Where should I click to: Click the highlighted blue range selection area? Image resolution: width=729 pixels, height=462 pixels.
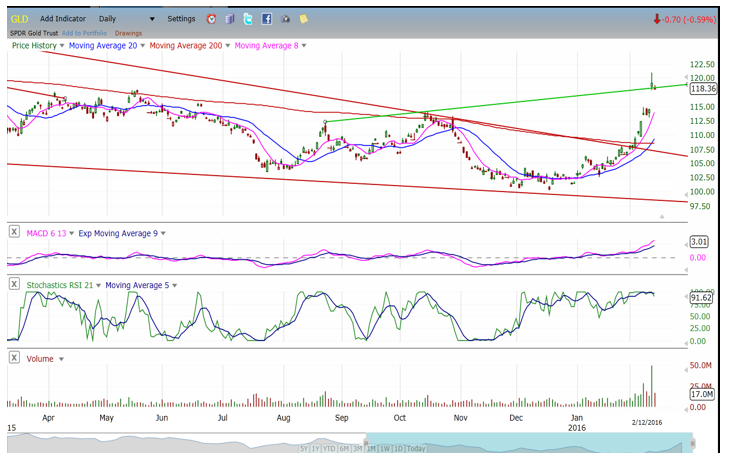click(x=528, y=442)
